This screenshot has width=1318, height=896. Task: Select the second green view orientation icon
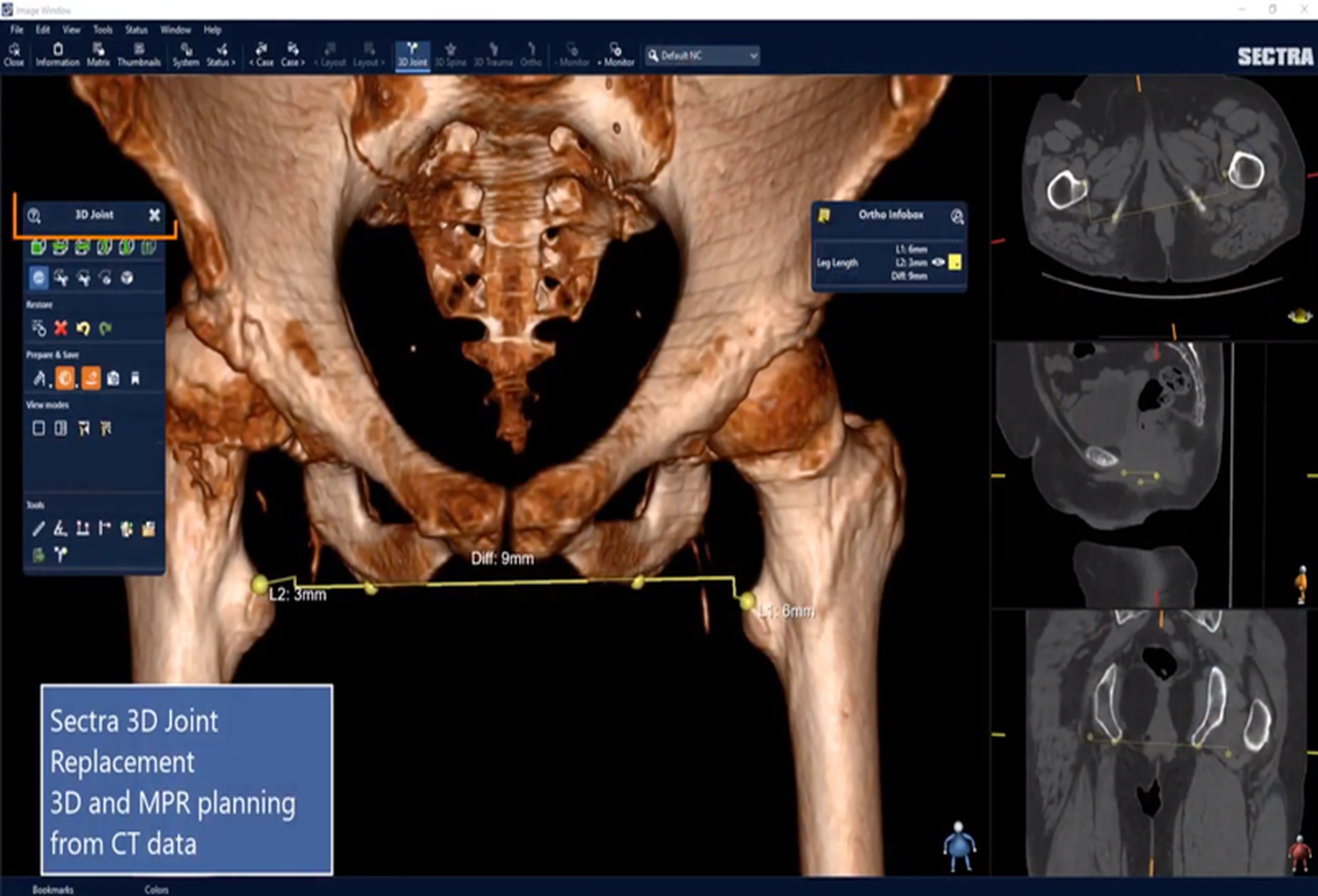tap(60, 247)
